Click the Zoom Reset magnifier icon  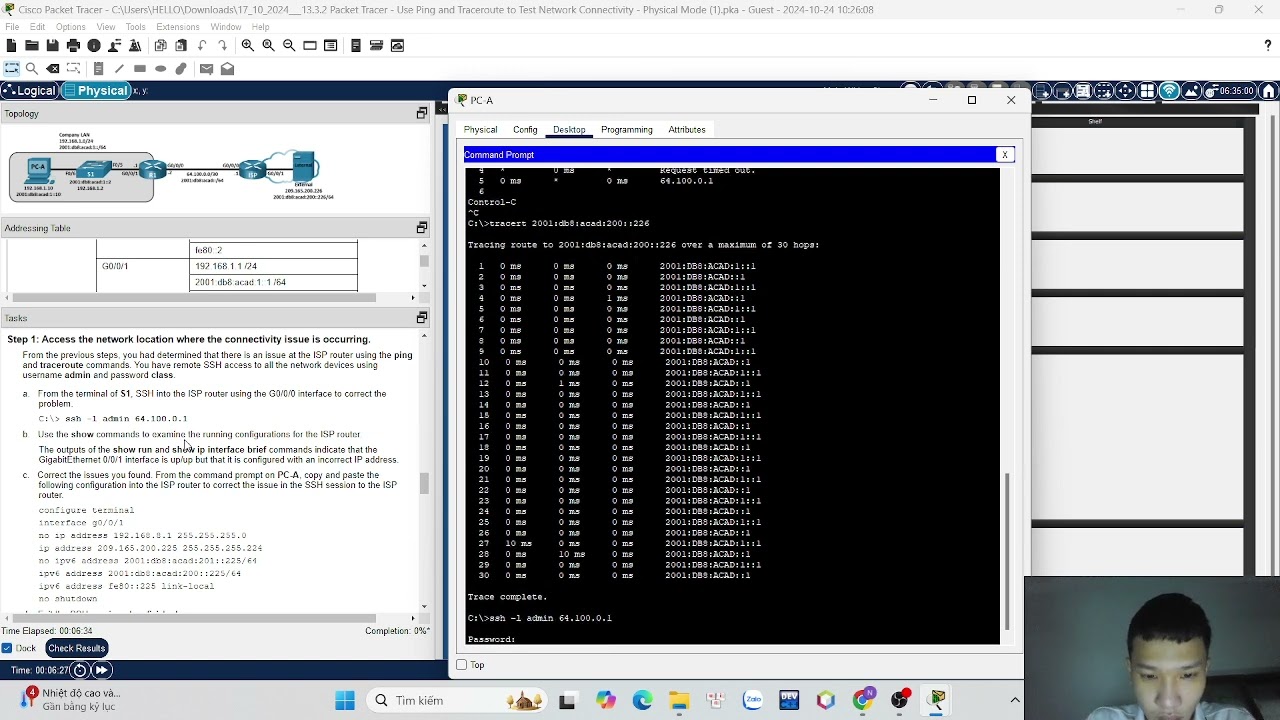tap(268, 46)
